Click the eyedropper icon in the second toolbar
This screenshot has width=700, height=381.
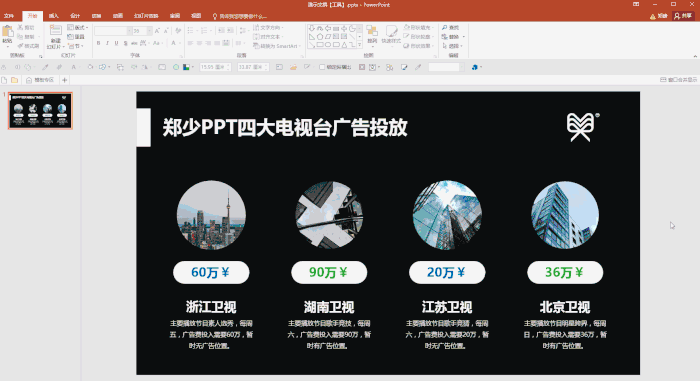tap(418, 67)
